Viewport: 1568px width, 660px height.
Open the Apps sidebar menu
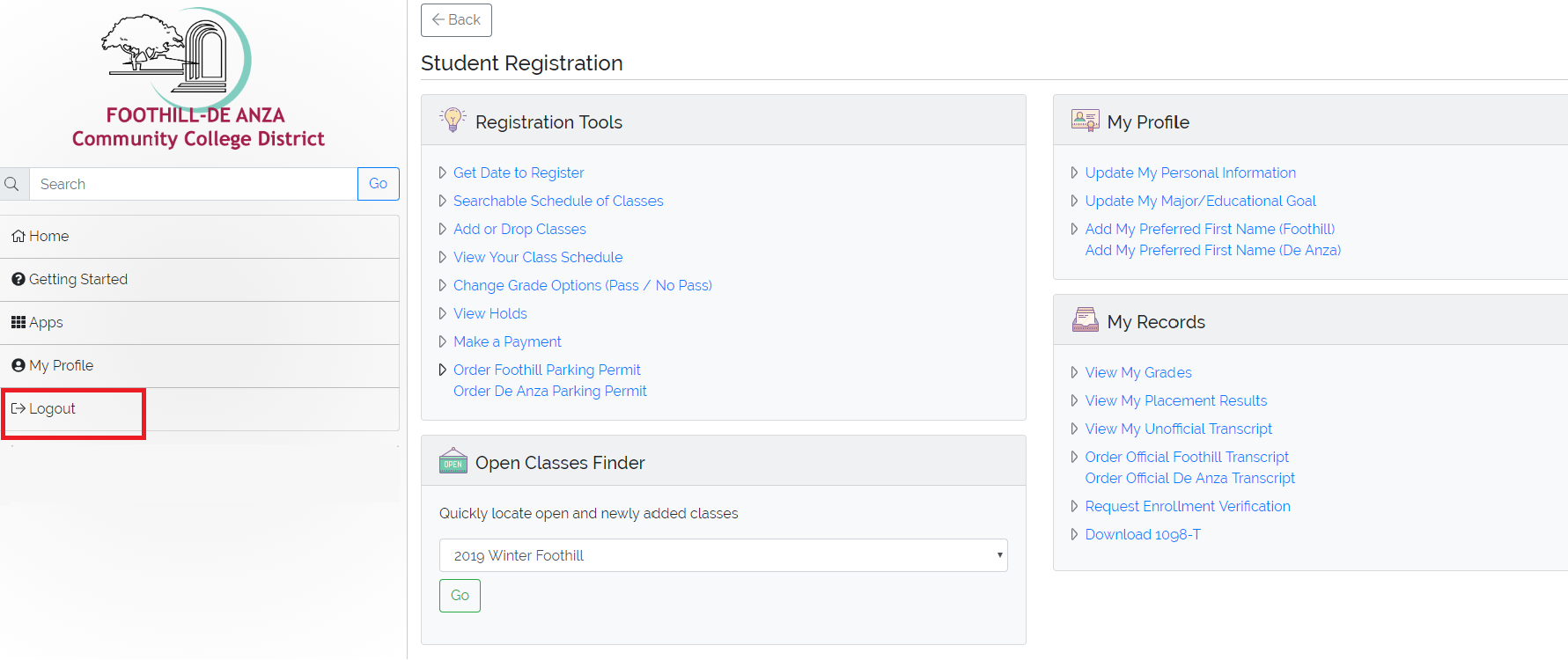pos(200,323)
